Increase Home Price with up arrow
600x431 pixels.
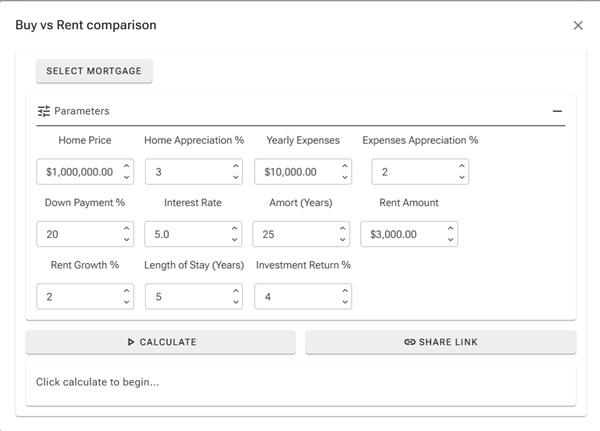[x=126, y=166]
